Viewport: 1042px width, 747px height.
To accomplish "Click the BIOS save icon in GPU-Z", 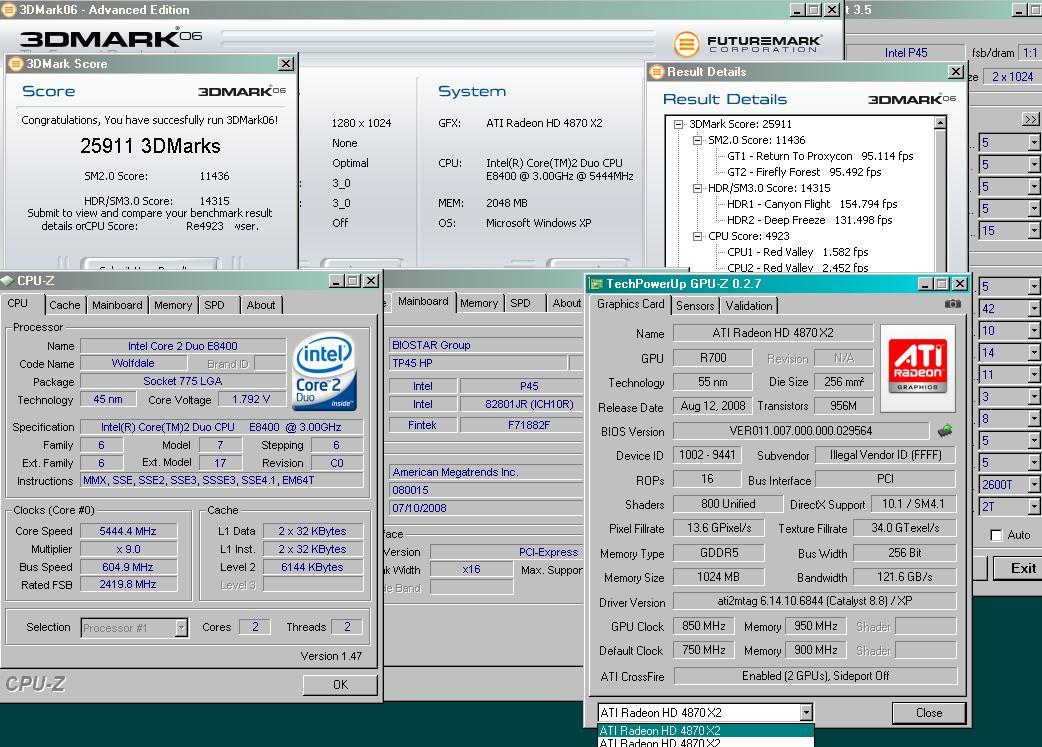I will point(945,431).
